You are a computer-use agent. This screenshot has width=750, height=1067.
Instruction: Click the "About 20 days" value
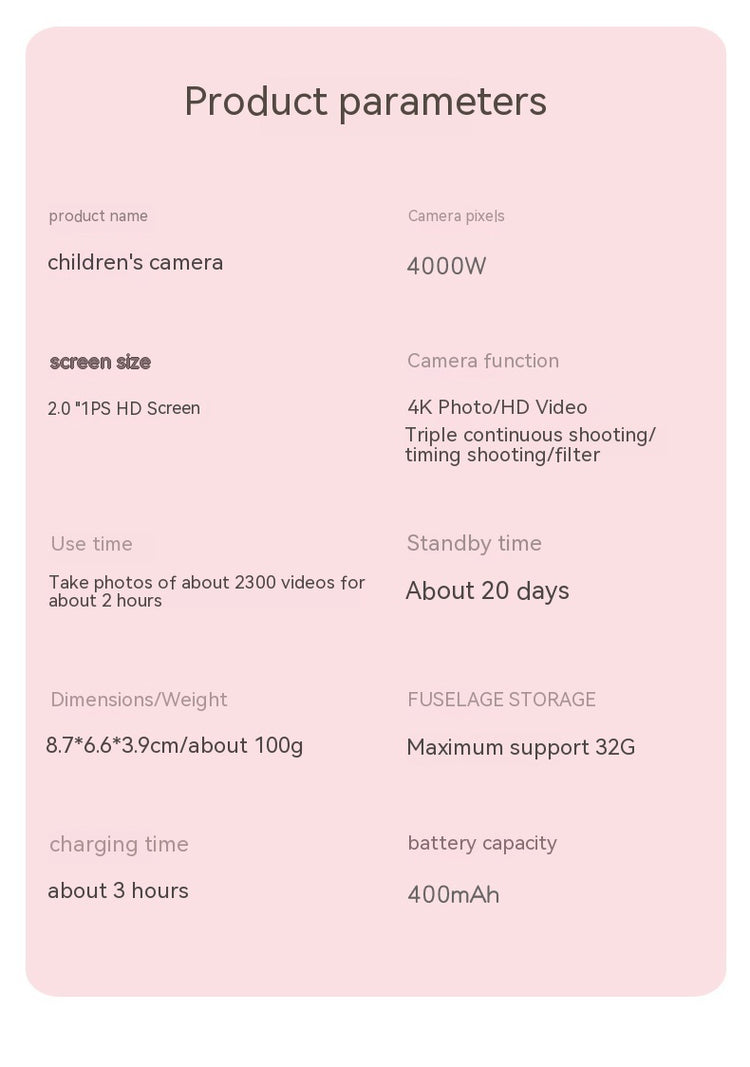coord(487,591)
